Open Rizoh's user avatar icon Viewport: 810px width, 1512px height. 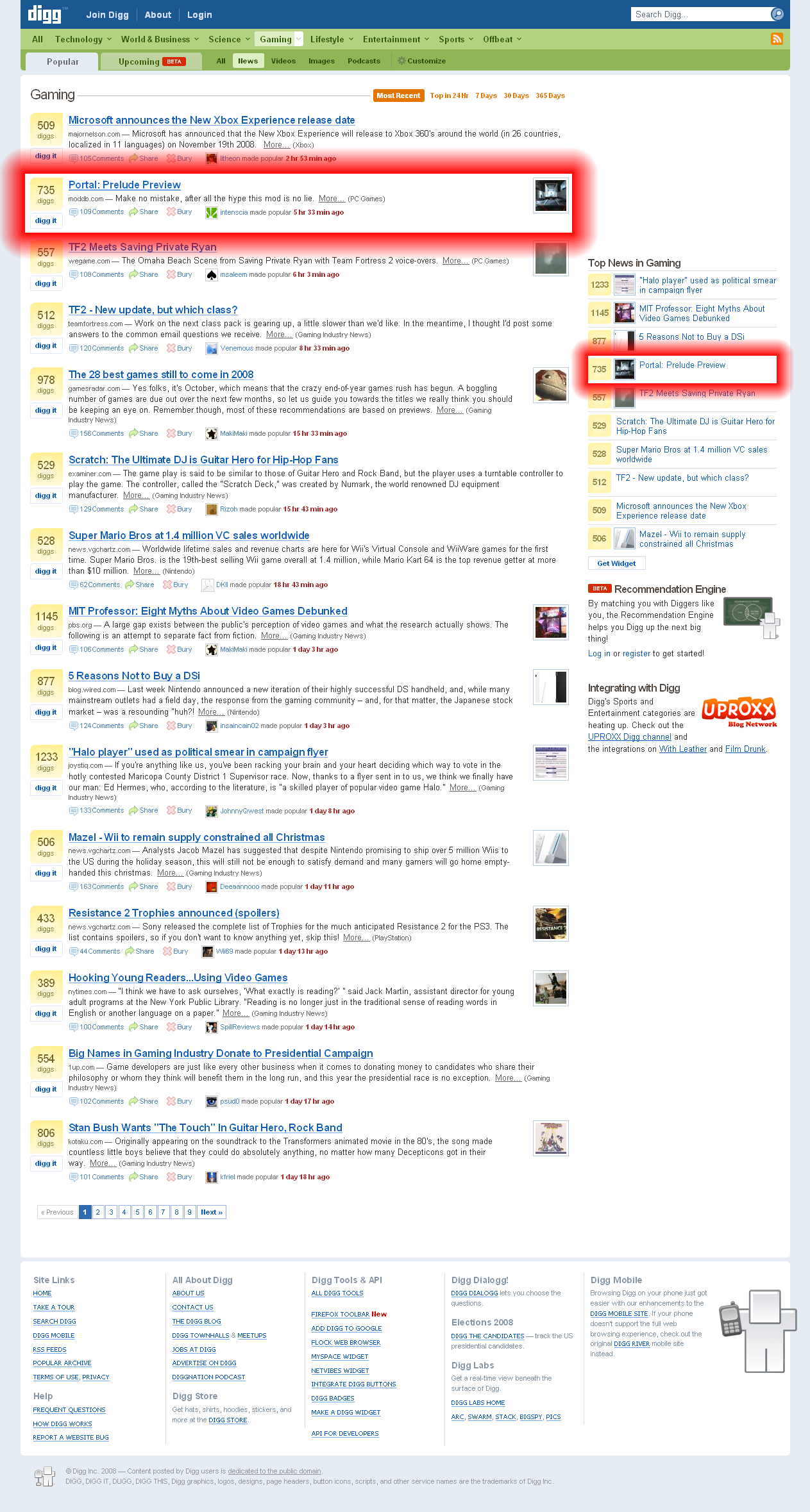click(x=211, y=509)
